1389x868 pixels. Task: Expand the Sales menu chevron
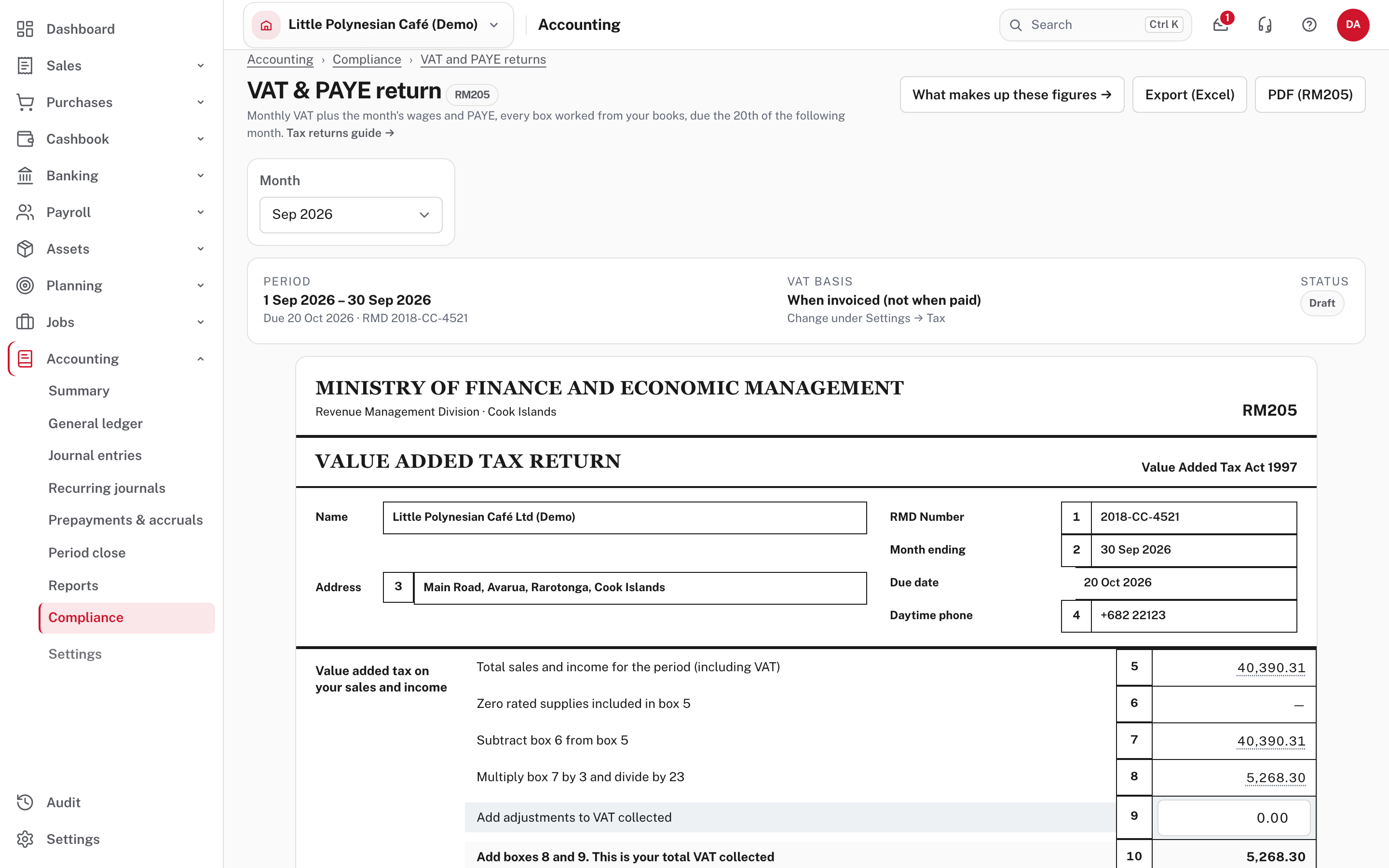tap(200, 66)
